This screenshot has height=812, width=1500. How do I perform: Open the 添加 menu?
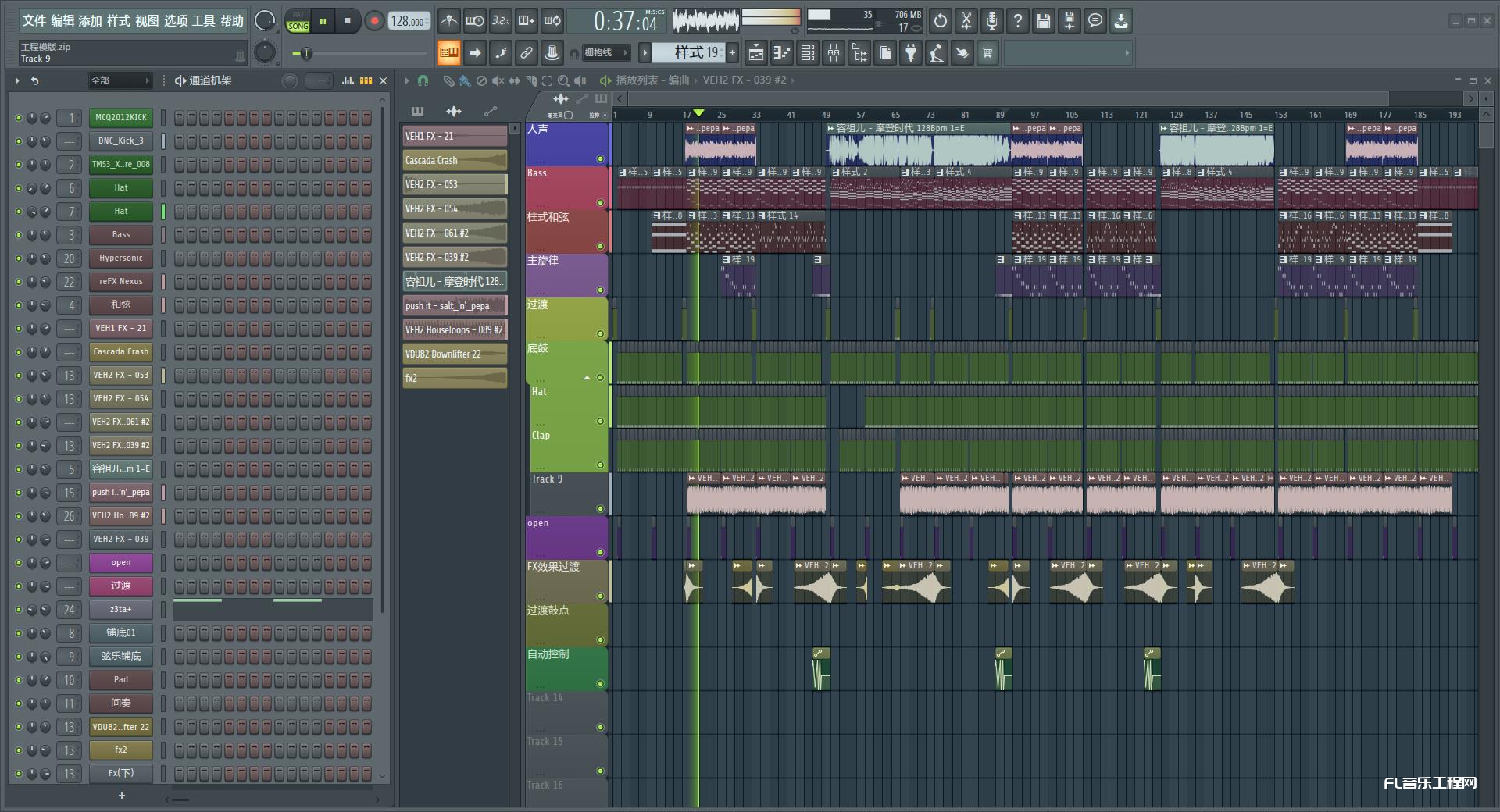tap(91, 21)
